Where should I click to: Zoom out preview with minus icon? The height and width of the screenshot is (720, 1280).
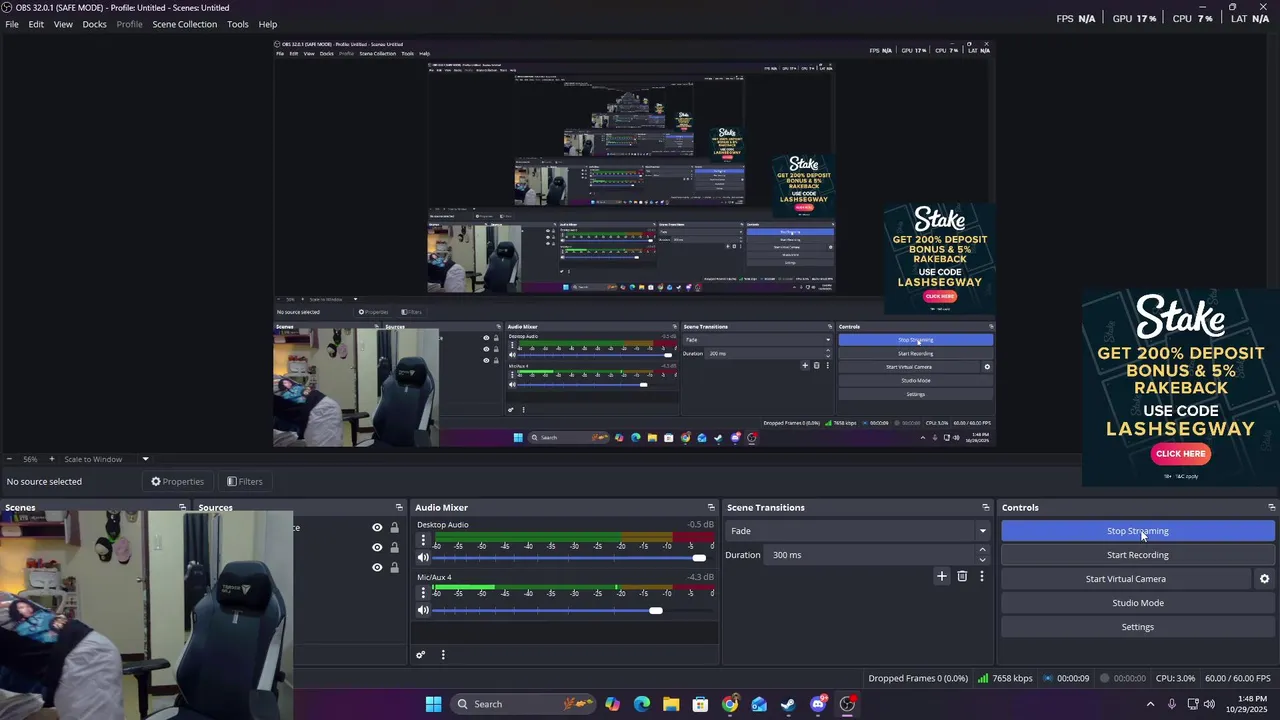tap(8, 459)
